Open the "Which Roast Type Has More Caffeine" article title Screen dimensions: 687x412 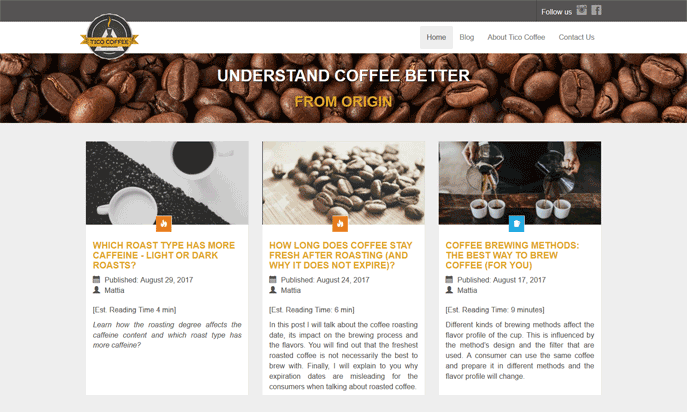164,255
